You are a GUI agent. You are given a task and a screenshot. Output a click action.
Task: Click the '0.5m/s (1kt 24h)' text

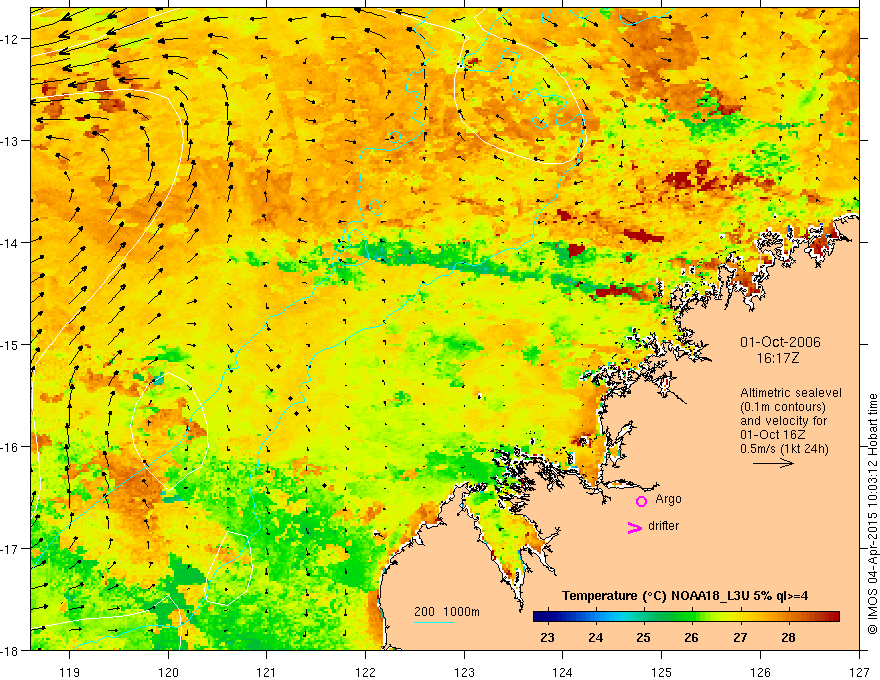coord(784,449)
